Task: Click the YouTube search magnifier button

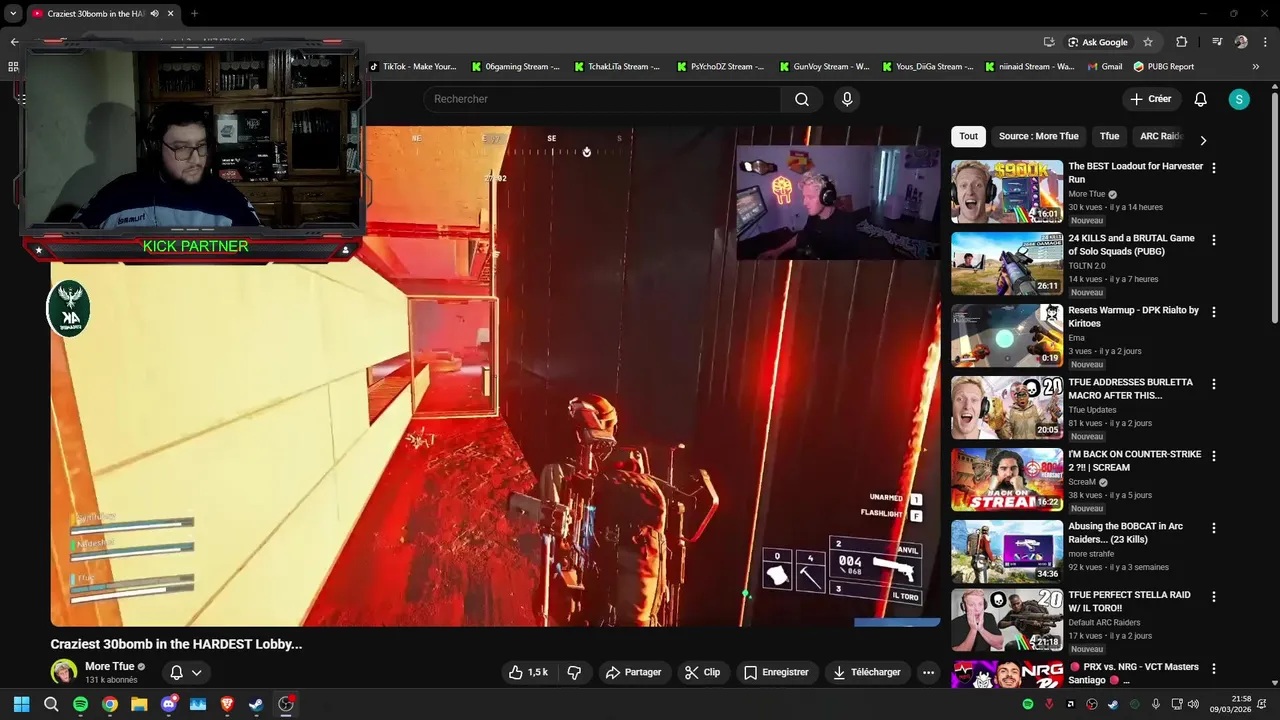Action: (x=802, y=99)
